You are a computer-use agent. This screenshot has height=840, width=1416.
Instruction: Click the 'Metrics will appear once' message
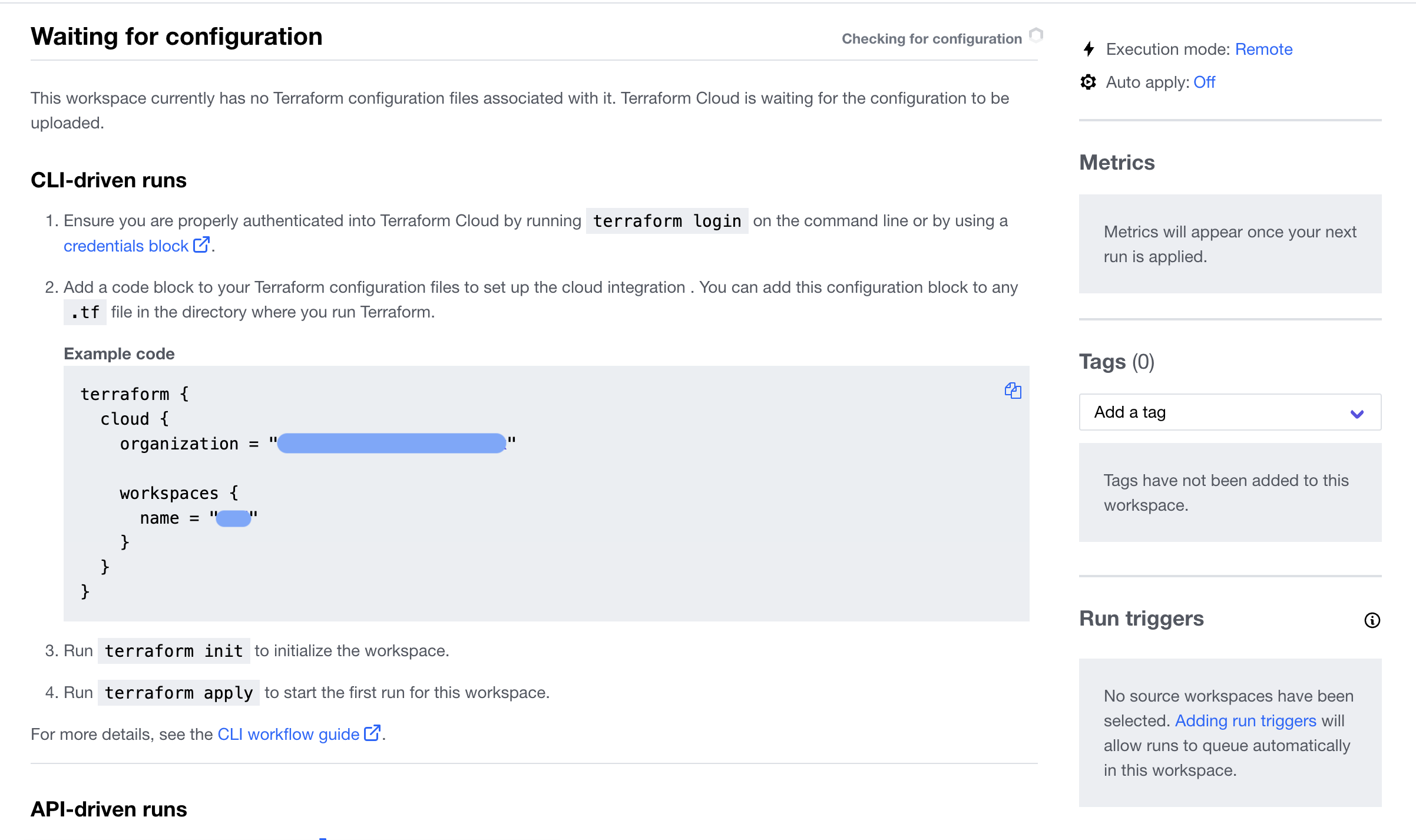pyautogui.click(x=1230, y=244)
